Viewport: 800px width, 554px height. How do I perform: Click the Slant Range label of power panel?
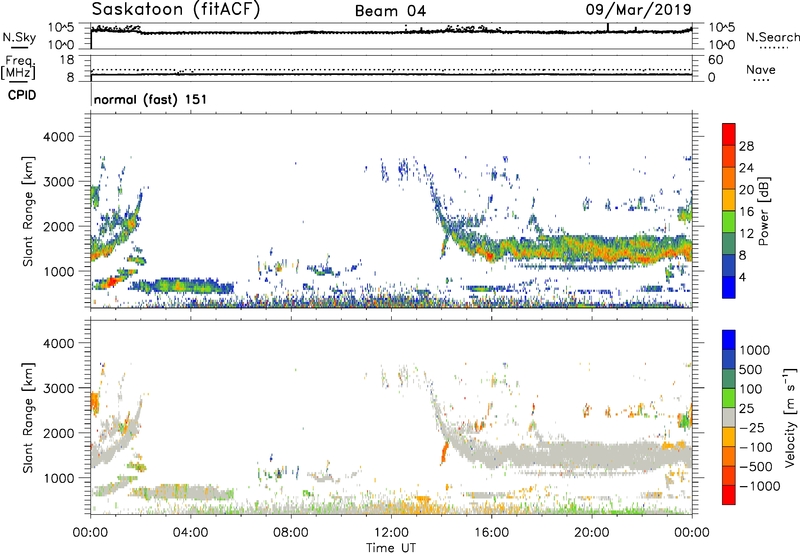(28, 211)
